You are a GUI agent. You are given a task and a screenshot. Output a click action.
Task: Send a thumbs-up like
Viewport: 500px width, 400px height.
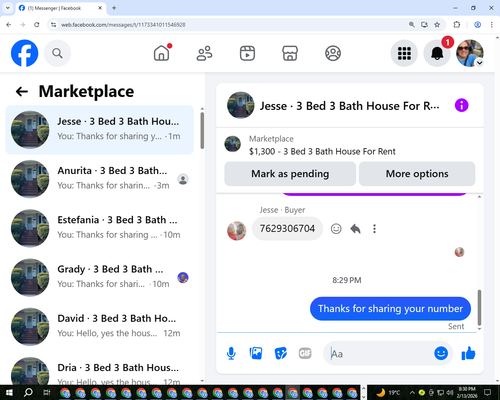[x=468, y=353]
